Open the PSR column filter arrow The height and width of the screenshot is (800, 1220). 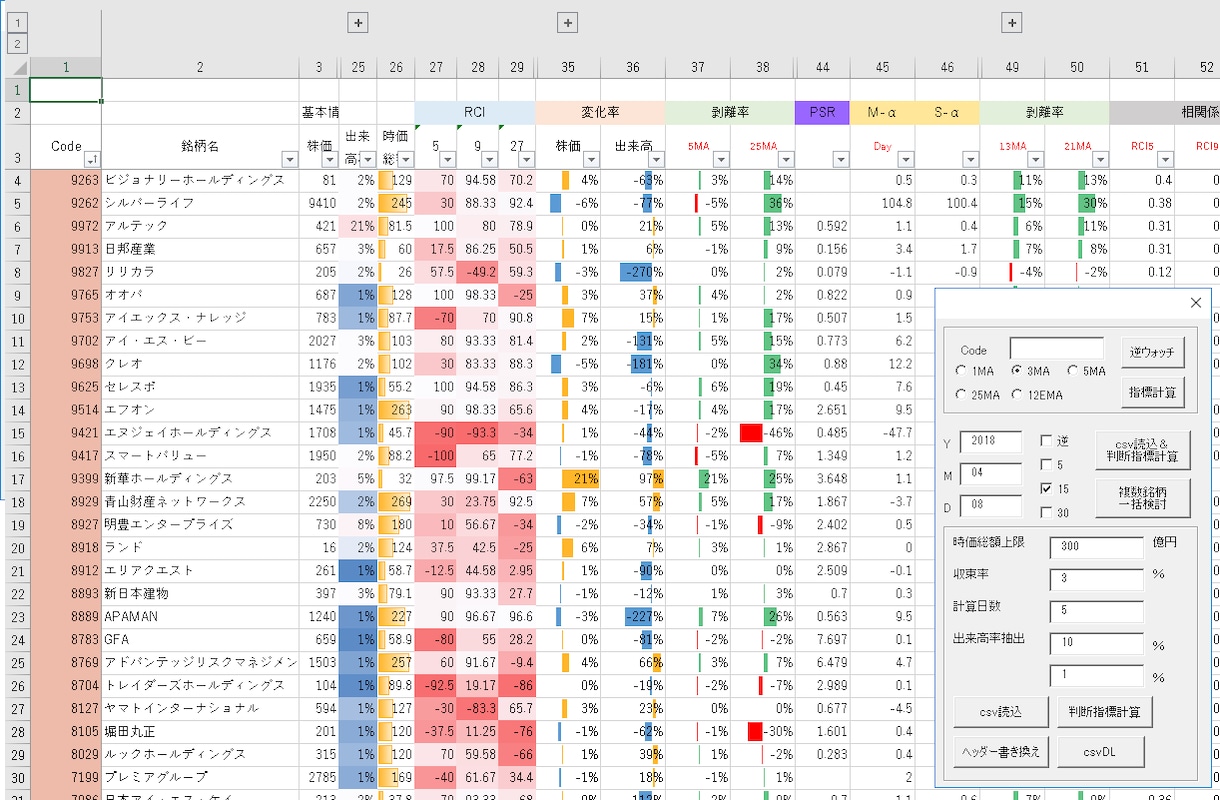[x=841, y=159]
